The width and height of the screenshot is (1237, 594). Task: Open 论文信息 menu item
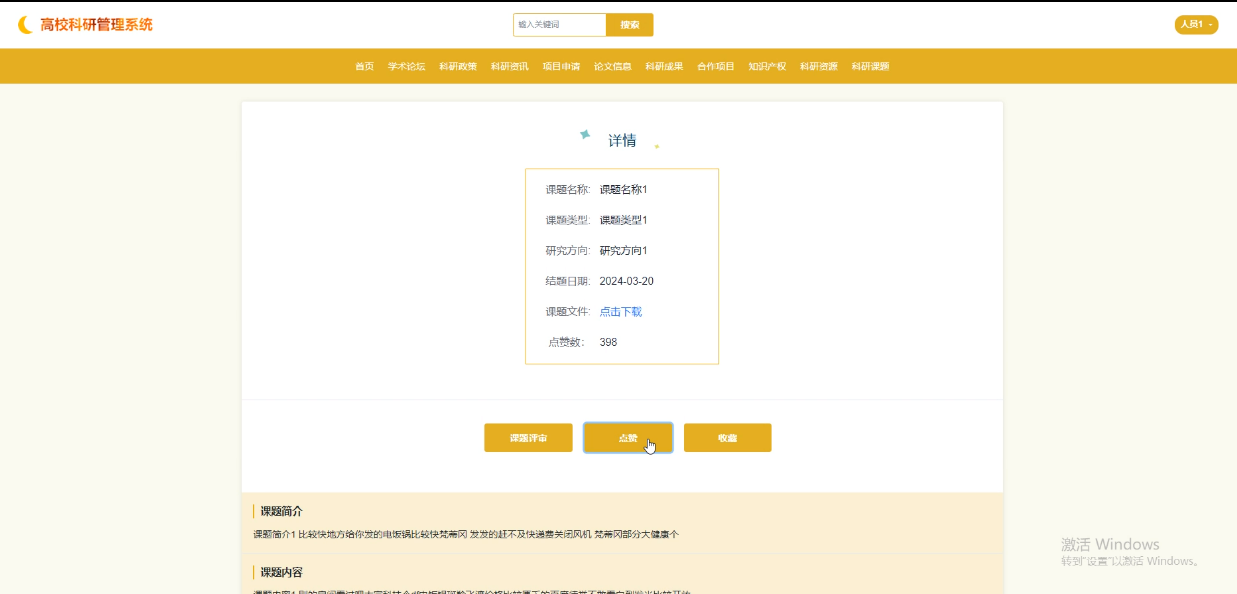(x=612, y=66)
